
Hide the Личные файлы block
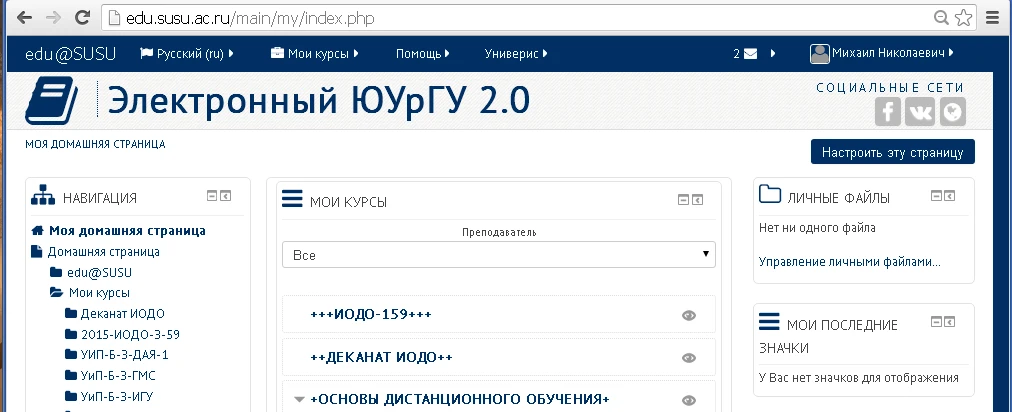[x=936, y=195]
